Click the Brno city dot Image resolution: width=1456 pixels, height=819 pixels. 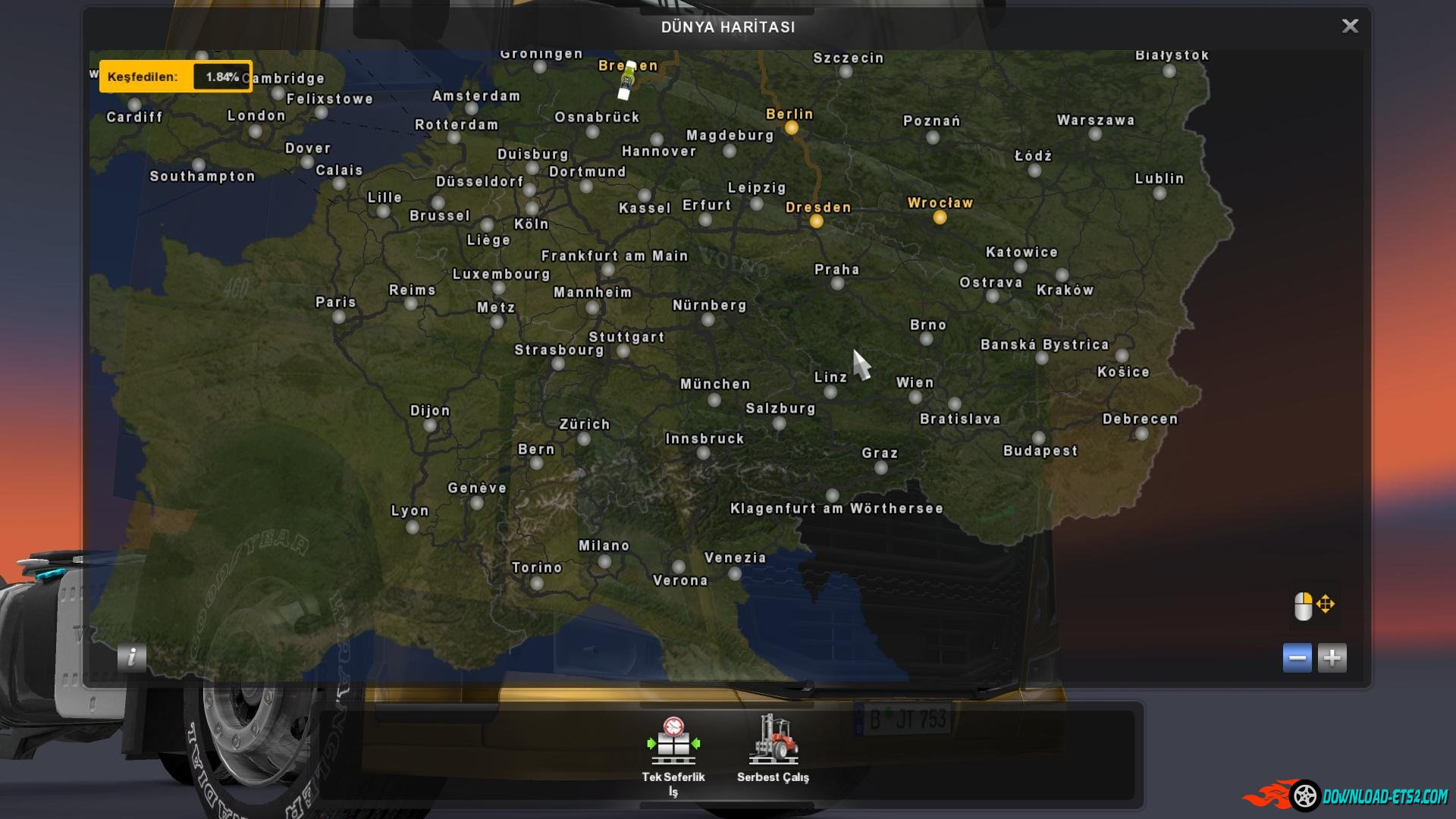pos(926,339)
